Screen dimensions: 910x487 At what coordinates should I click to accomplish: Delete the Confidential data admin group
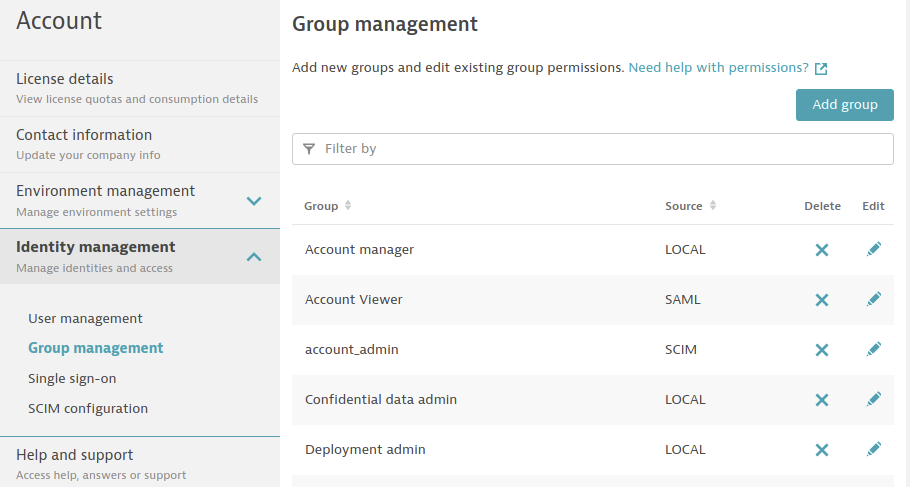tap(822, 399)
